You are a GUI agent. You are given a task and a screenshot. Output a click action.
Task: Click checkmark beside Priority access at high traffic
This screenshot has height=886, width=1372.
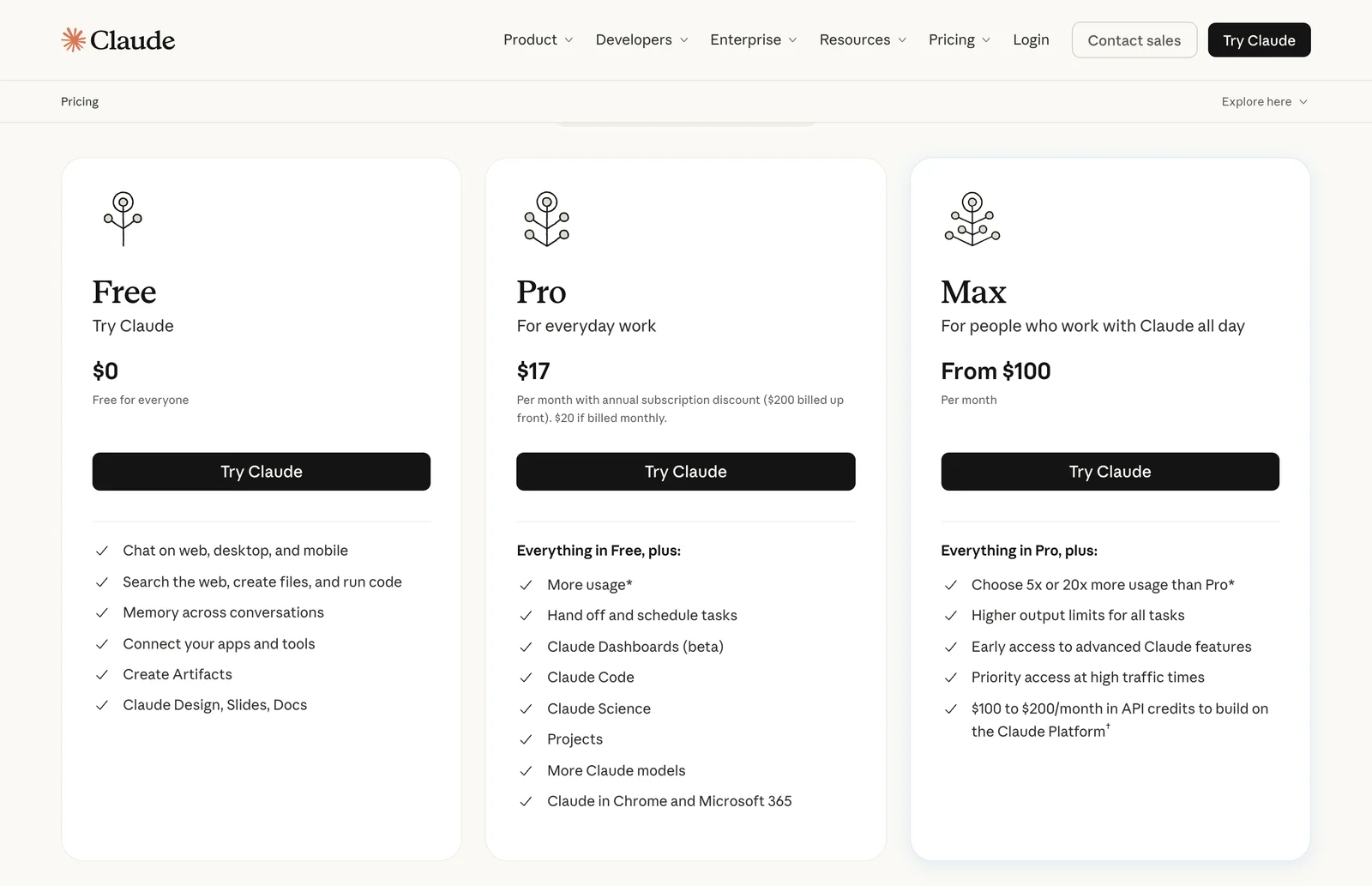click(x=951, y=678)
